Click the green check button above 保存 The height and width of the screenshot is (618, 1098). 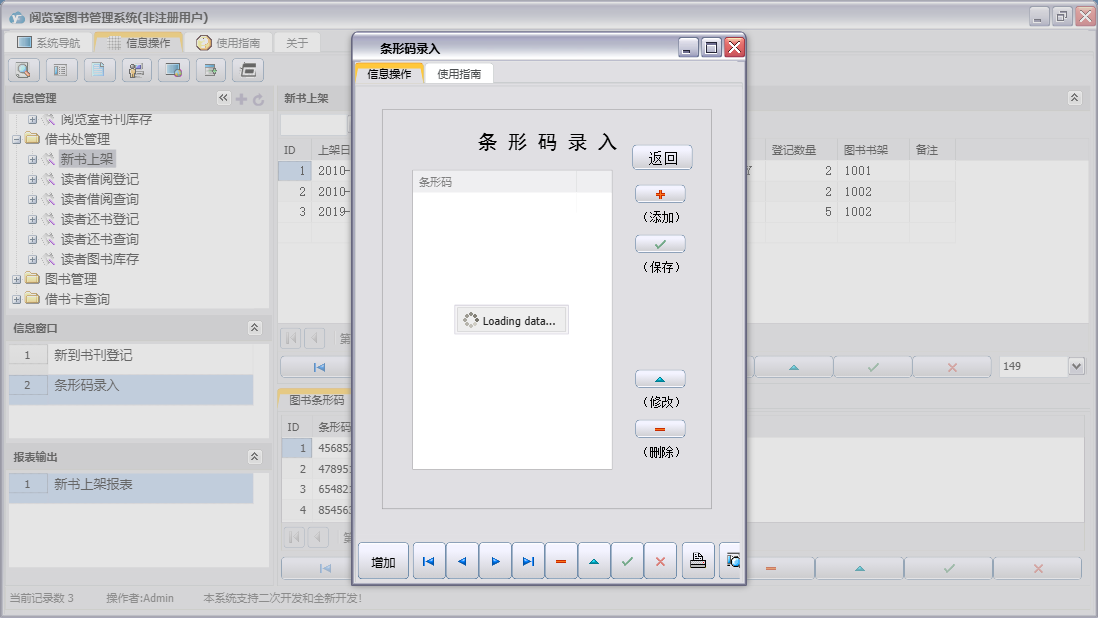pos(660,244)
